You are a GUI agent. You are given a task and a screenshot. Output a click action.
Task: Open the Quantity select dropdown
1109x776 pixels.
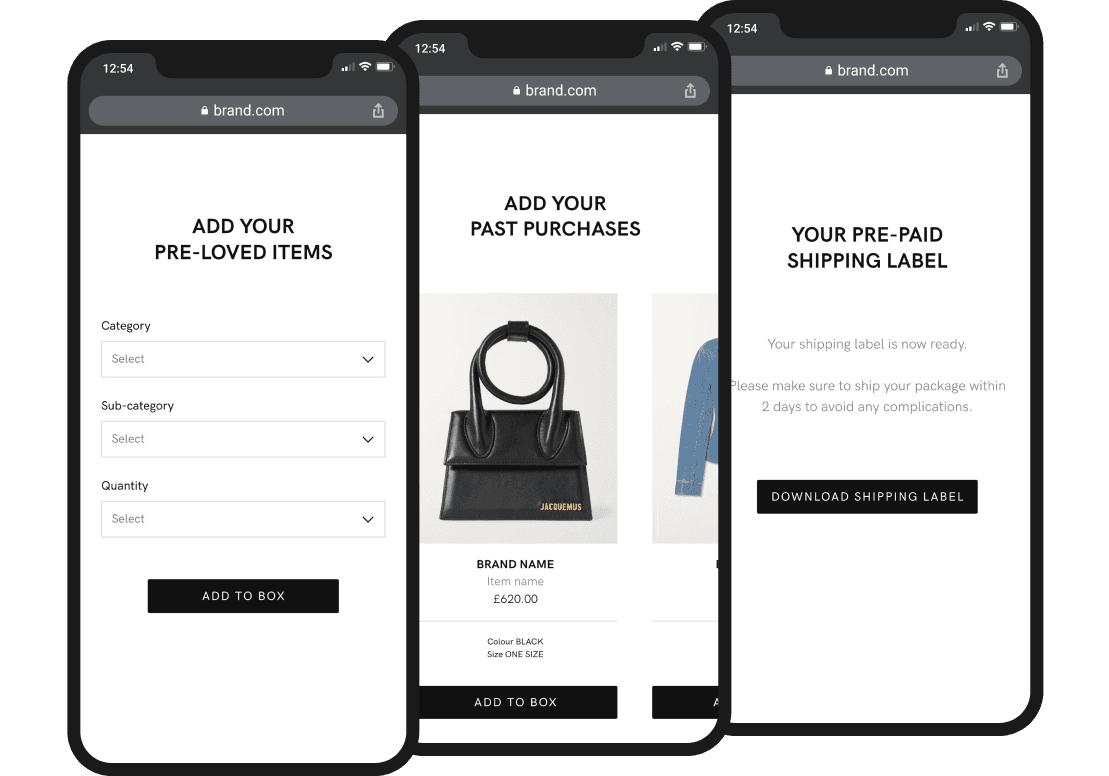(x=243, y=519)
